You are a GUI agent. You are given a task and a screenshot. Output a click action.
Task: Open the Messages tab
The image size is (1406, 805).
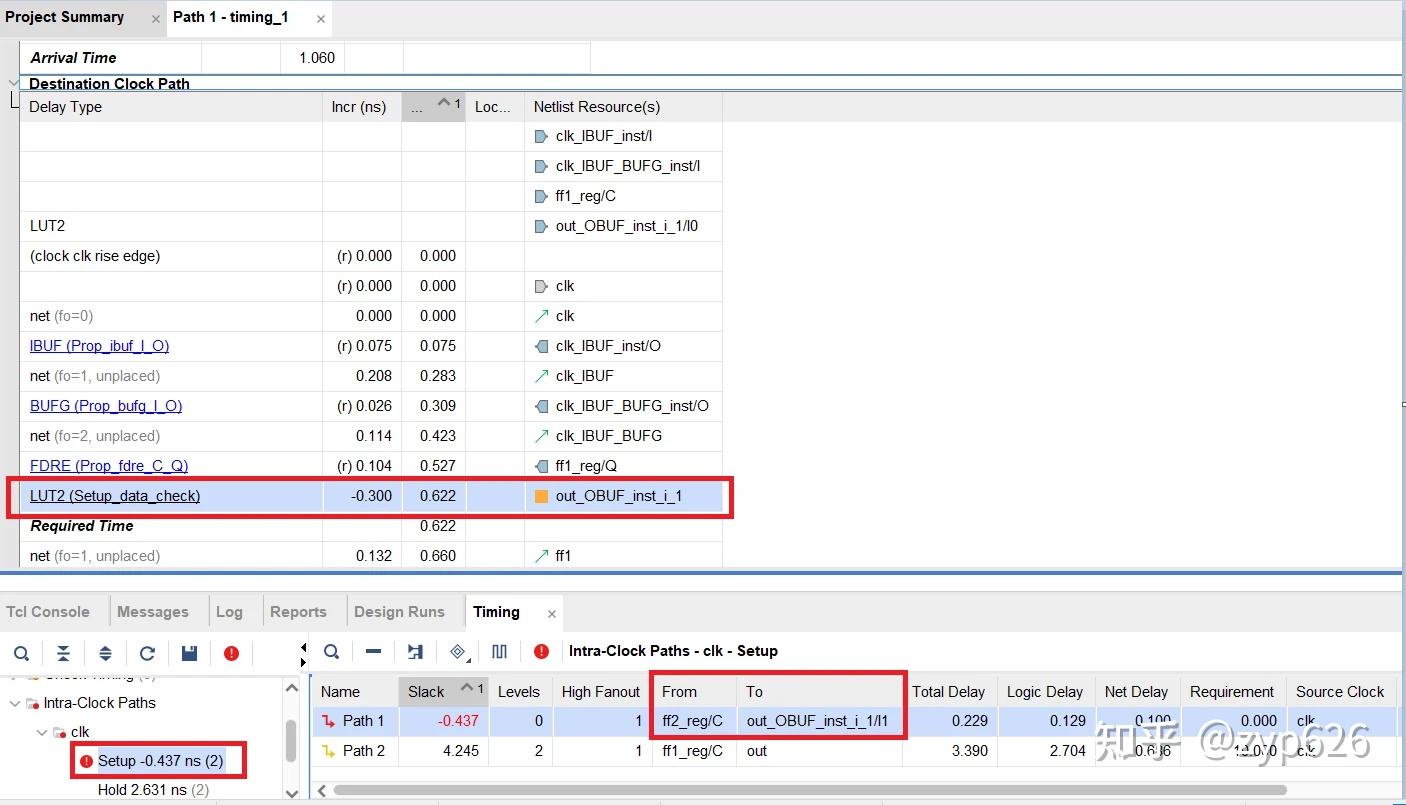coord(155,611)
